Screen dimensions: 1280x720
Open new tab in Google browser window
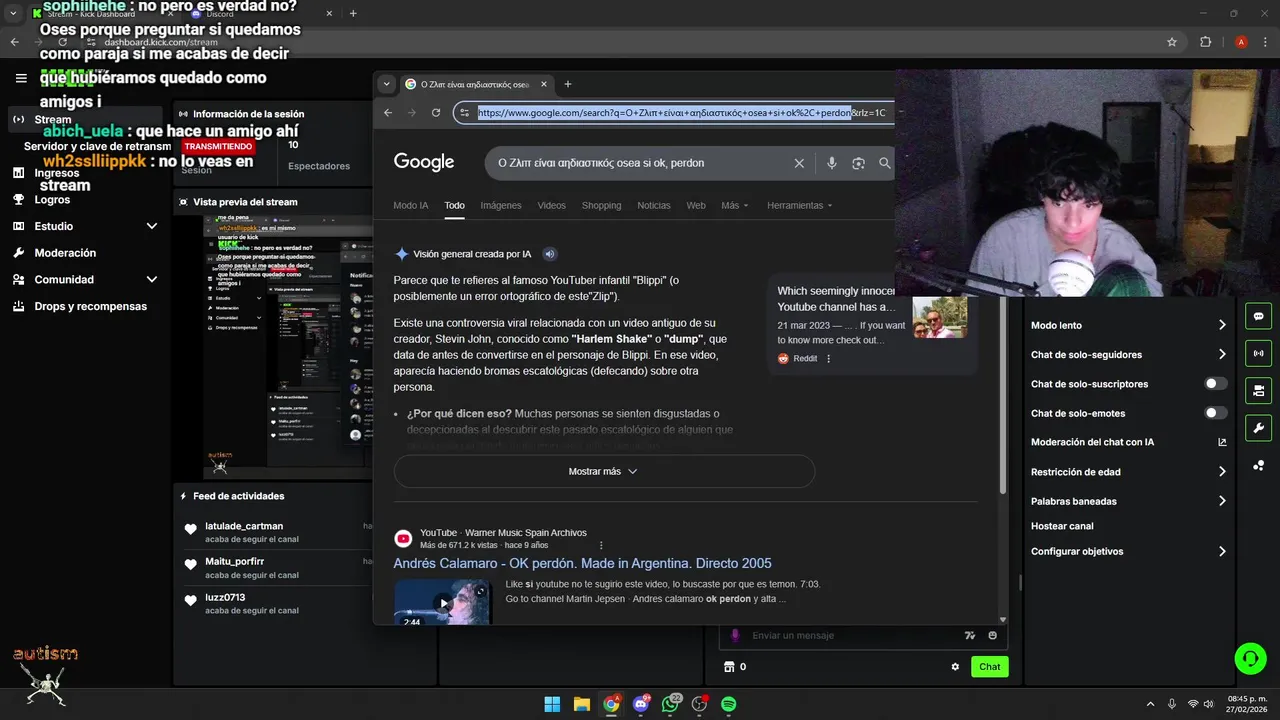tap(568, 84)
